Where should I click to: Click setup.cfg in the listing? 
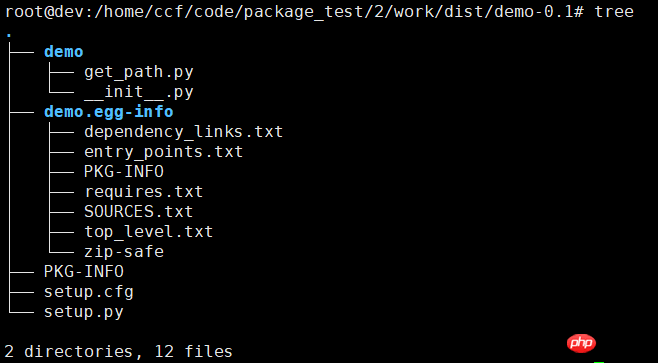[89, 292]
